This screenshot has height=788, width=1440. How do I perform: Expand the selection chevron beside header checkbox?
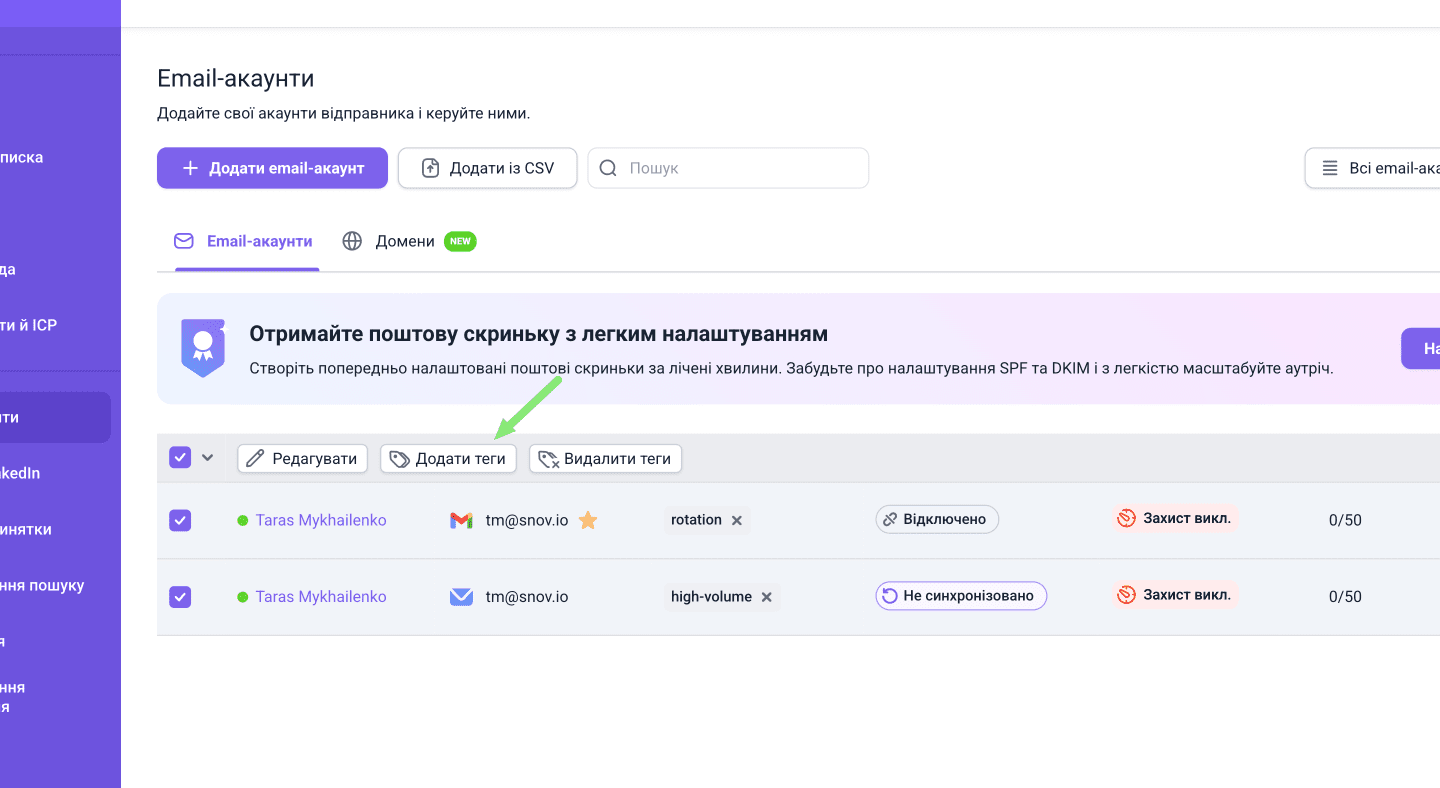coord(208,458)
